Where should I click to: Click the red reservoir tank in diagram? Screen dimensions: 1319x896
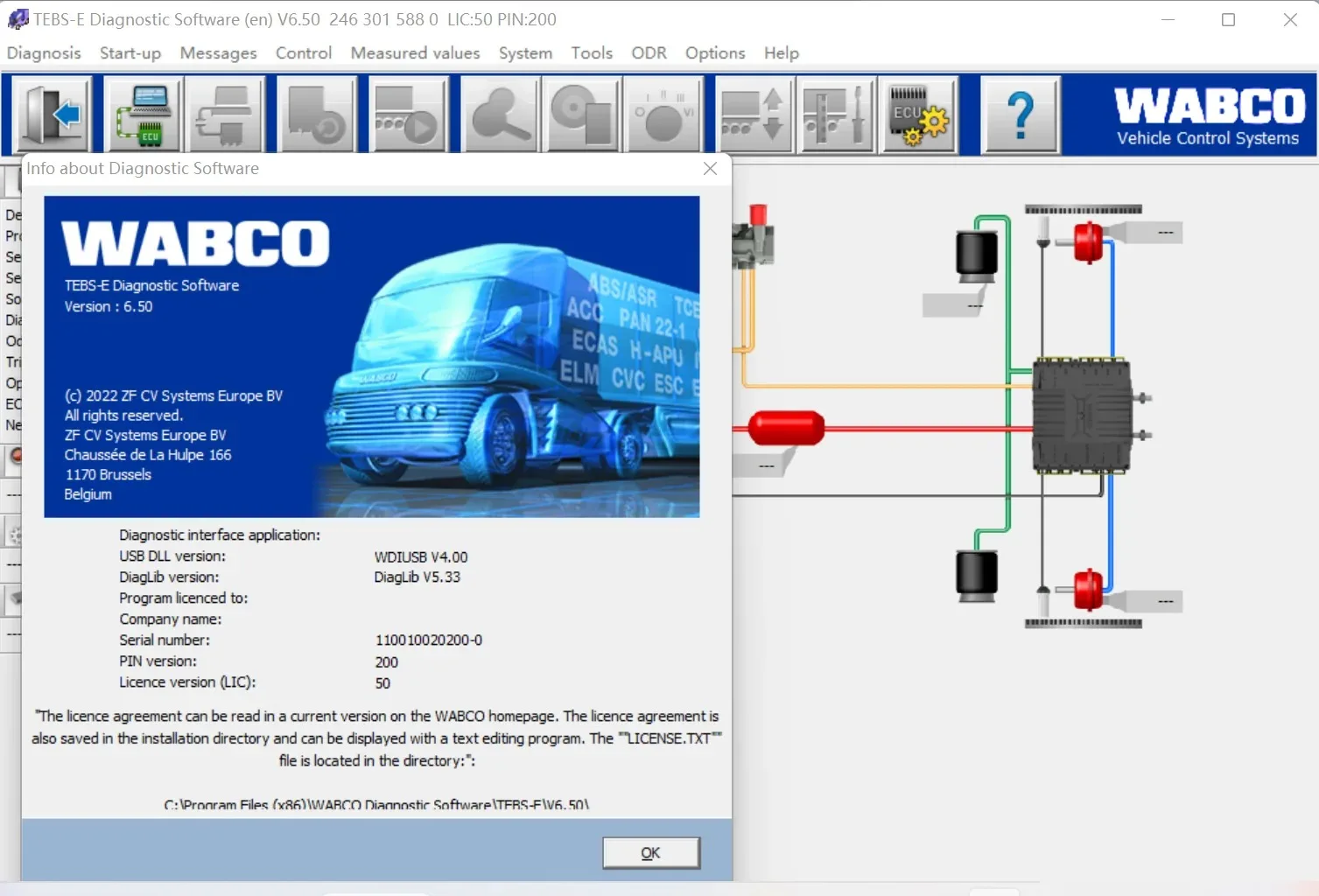click(x=786, y=429)
